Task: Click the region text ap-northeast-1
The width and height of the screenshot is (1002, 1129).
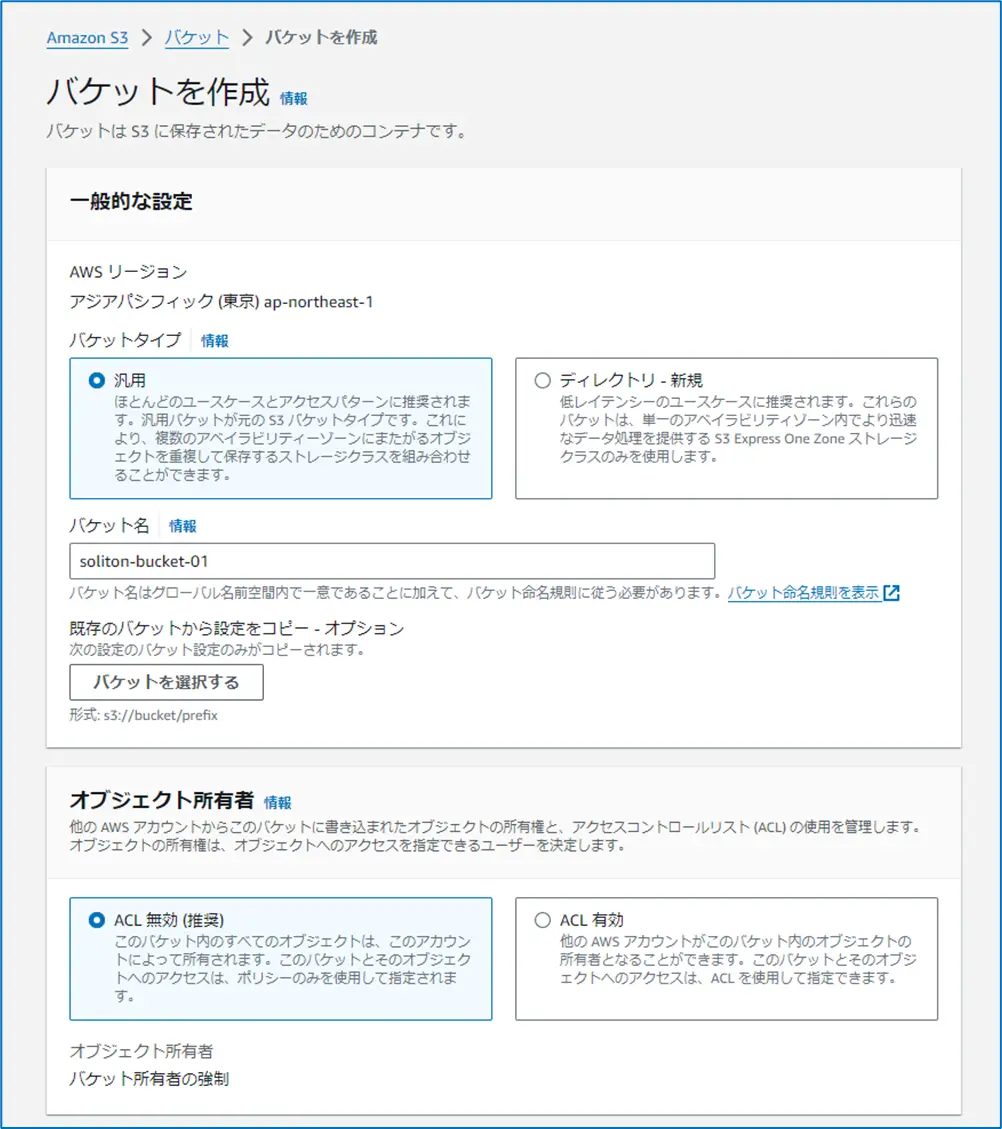Action: [318, 302]
